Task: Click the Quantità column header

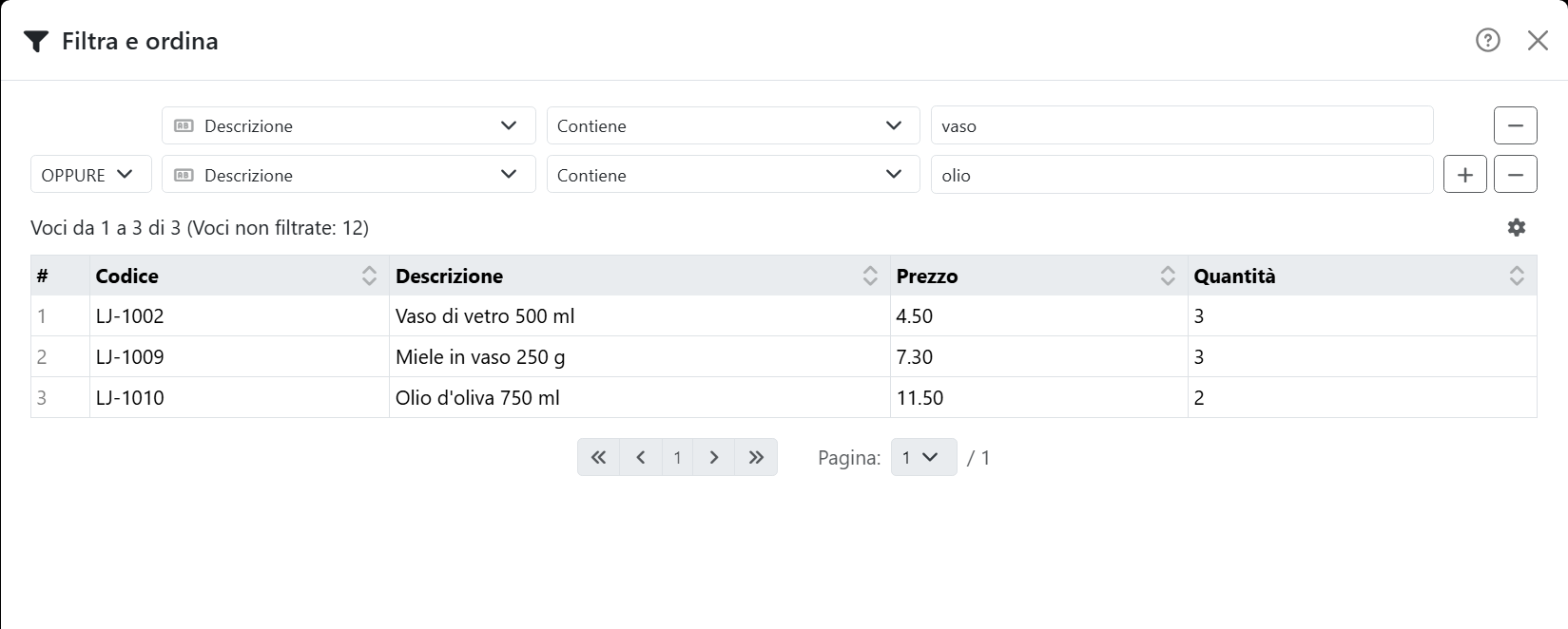Action: [1363, 276]
